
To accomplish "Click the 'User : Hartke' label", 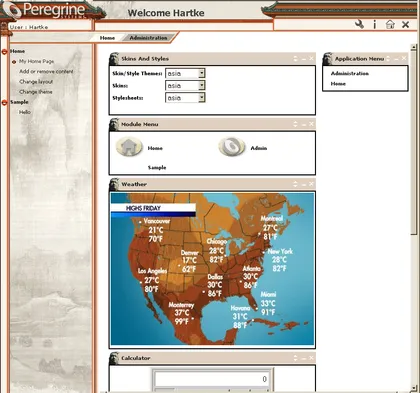I will coord(29,27).
